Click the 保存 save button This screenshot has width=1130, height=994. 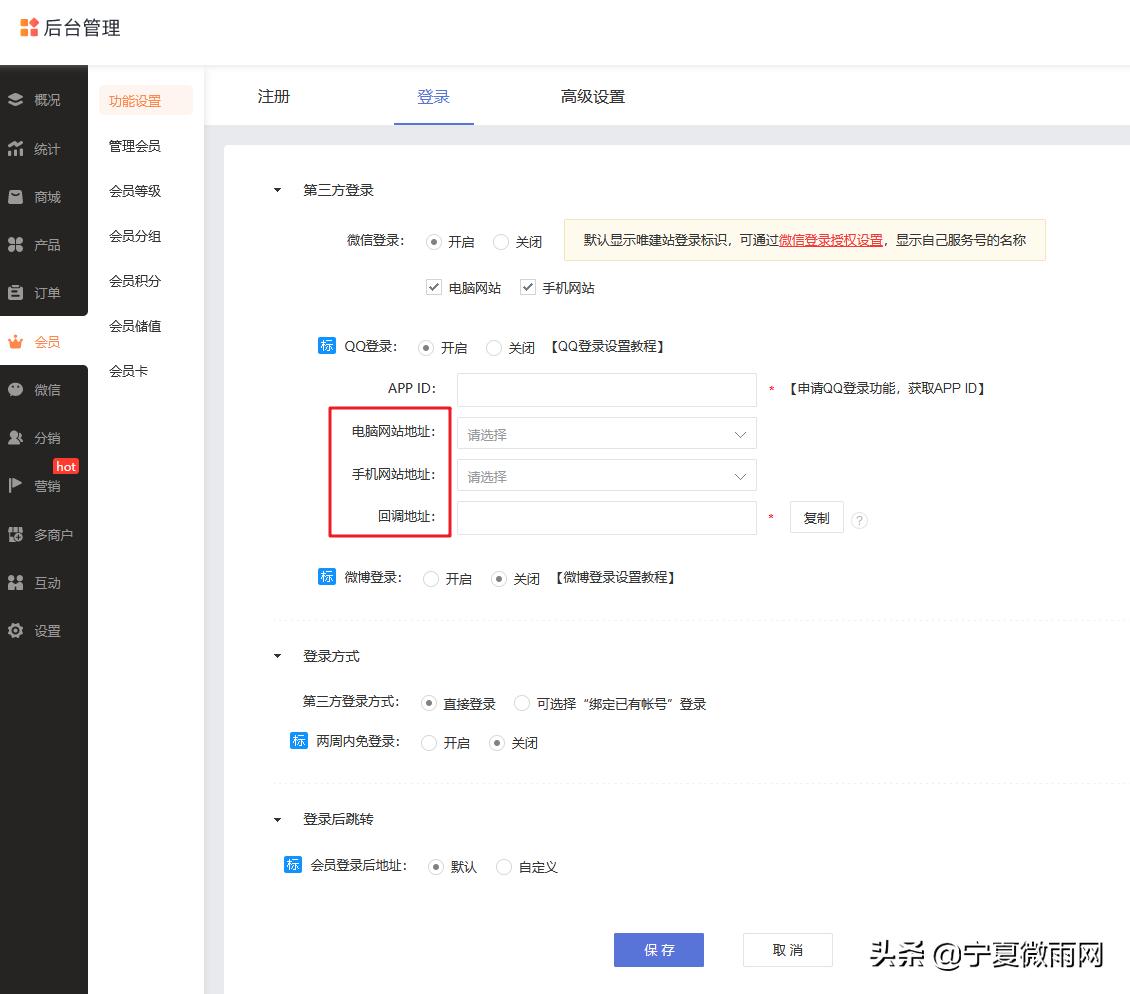[x=658, y=950]
